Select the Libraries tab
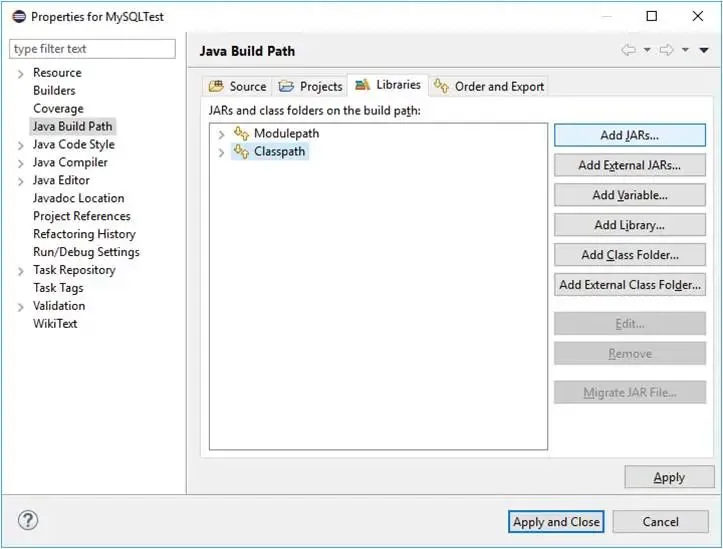 (x=388, y=85)
